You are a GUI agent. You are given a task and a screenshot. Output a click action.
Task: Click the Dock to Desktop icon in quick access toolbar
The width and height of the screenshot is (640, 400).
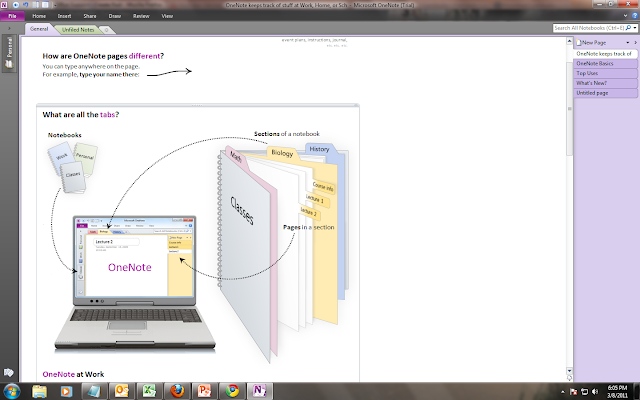(x=36, y=5)
